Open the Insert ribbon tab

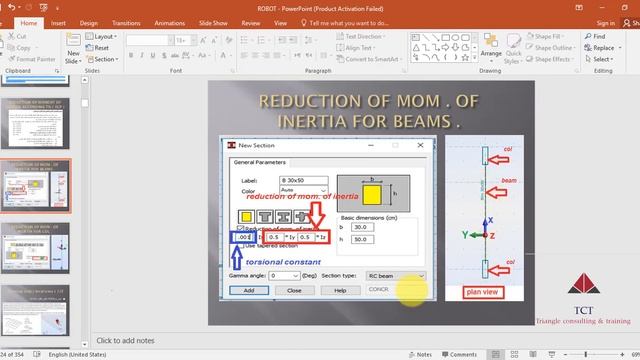tap(58, 23)
